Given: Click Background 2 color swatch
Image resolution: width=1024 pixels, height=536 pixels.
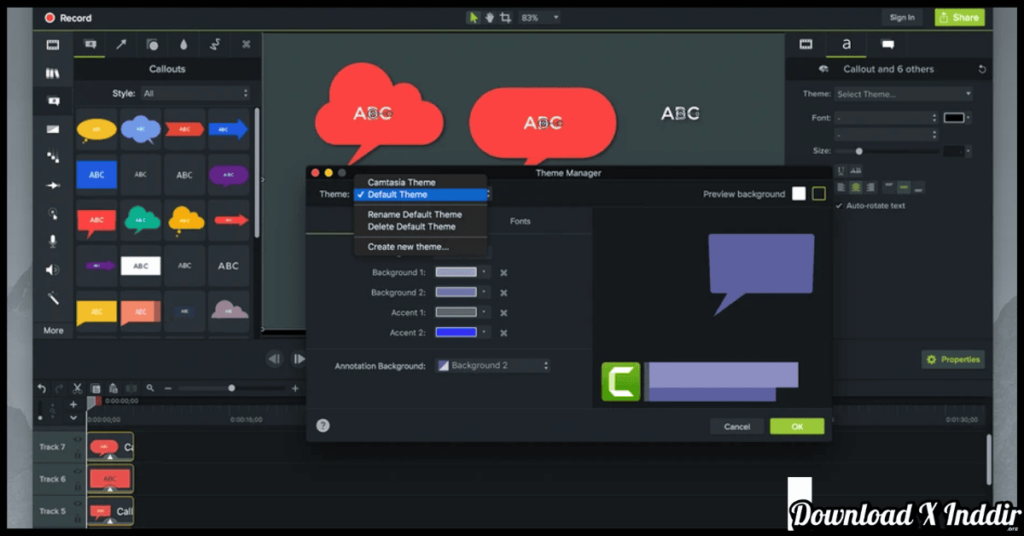Looking at the screenshot, I should click(x=456, y=292).
